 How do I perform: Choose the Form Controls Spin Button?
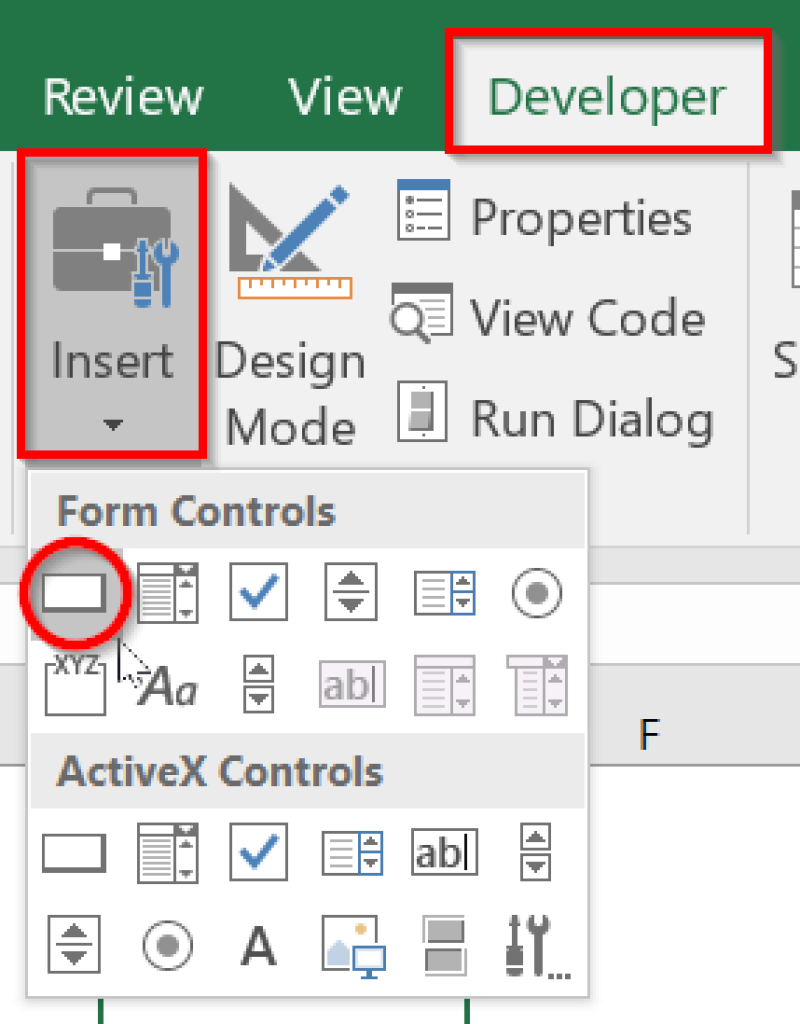351,592
